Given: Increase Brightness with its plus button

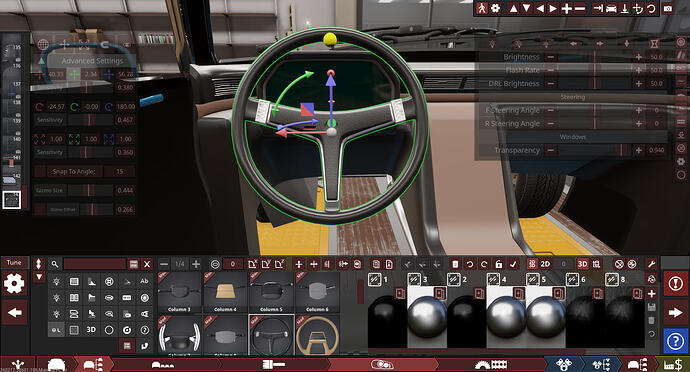Looking at the screenshot, I should 639,57.
